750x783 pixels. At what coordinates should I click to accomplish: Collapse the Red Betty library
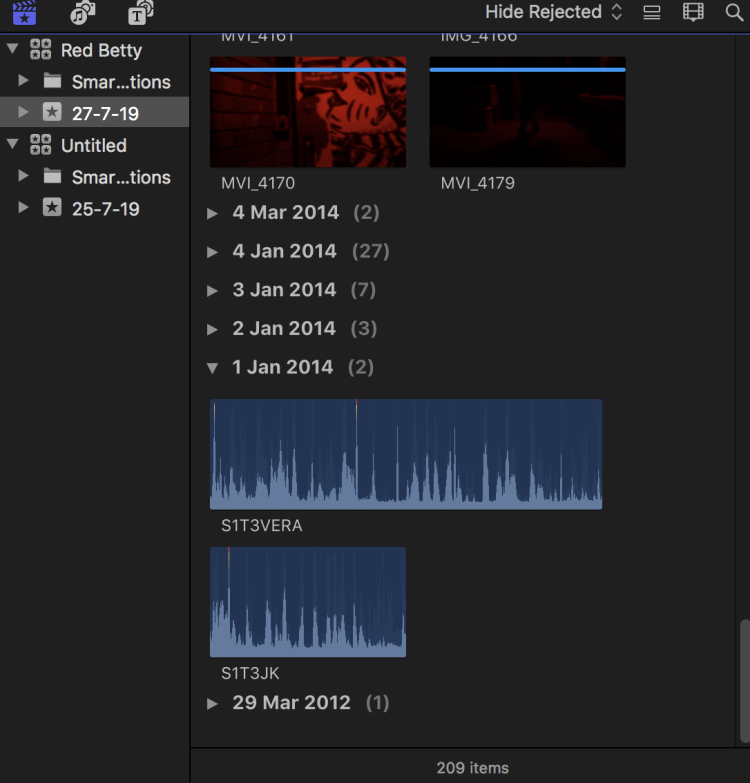[13, 50]
